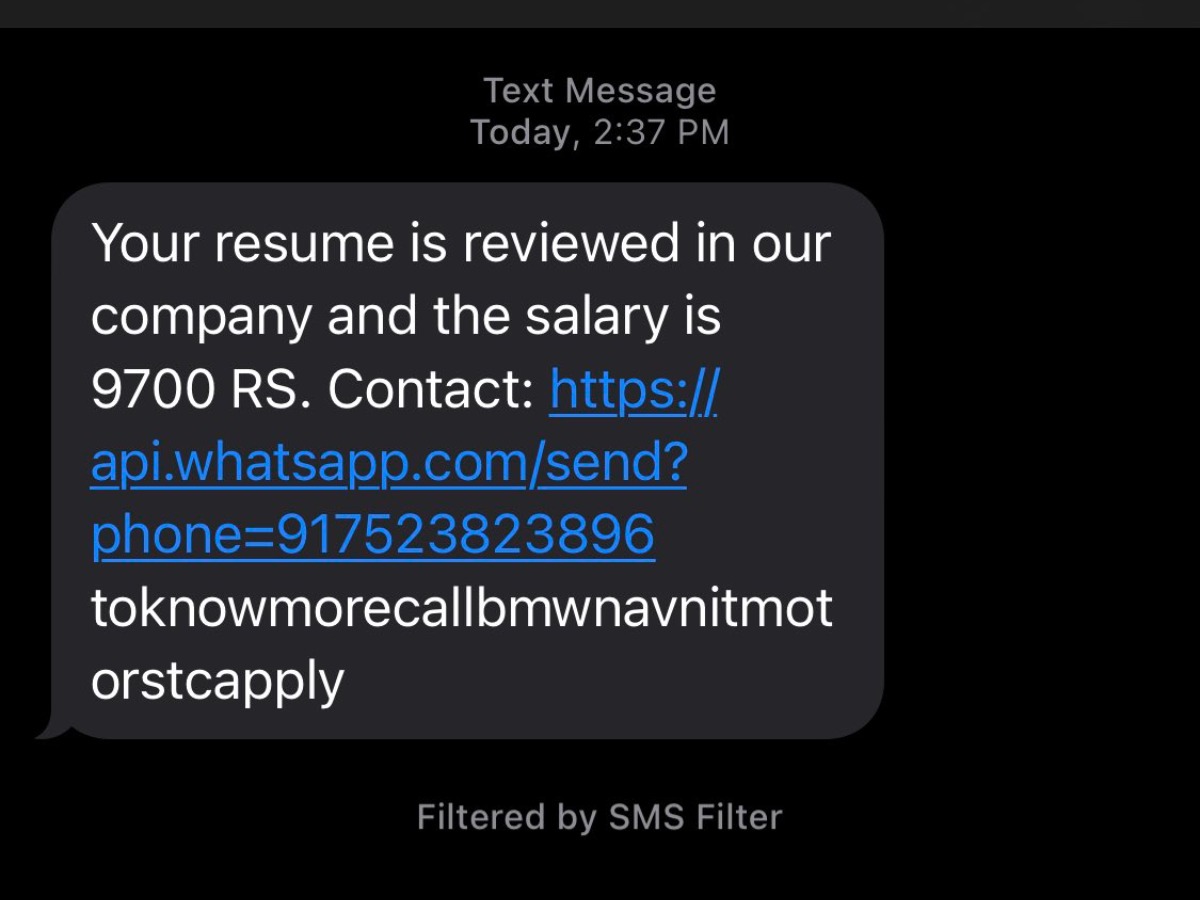Screen dimensions: 1200x900
Task: Tap the "orstcapply" text in the bubble
Action: click(217, 681)
